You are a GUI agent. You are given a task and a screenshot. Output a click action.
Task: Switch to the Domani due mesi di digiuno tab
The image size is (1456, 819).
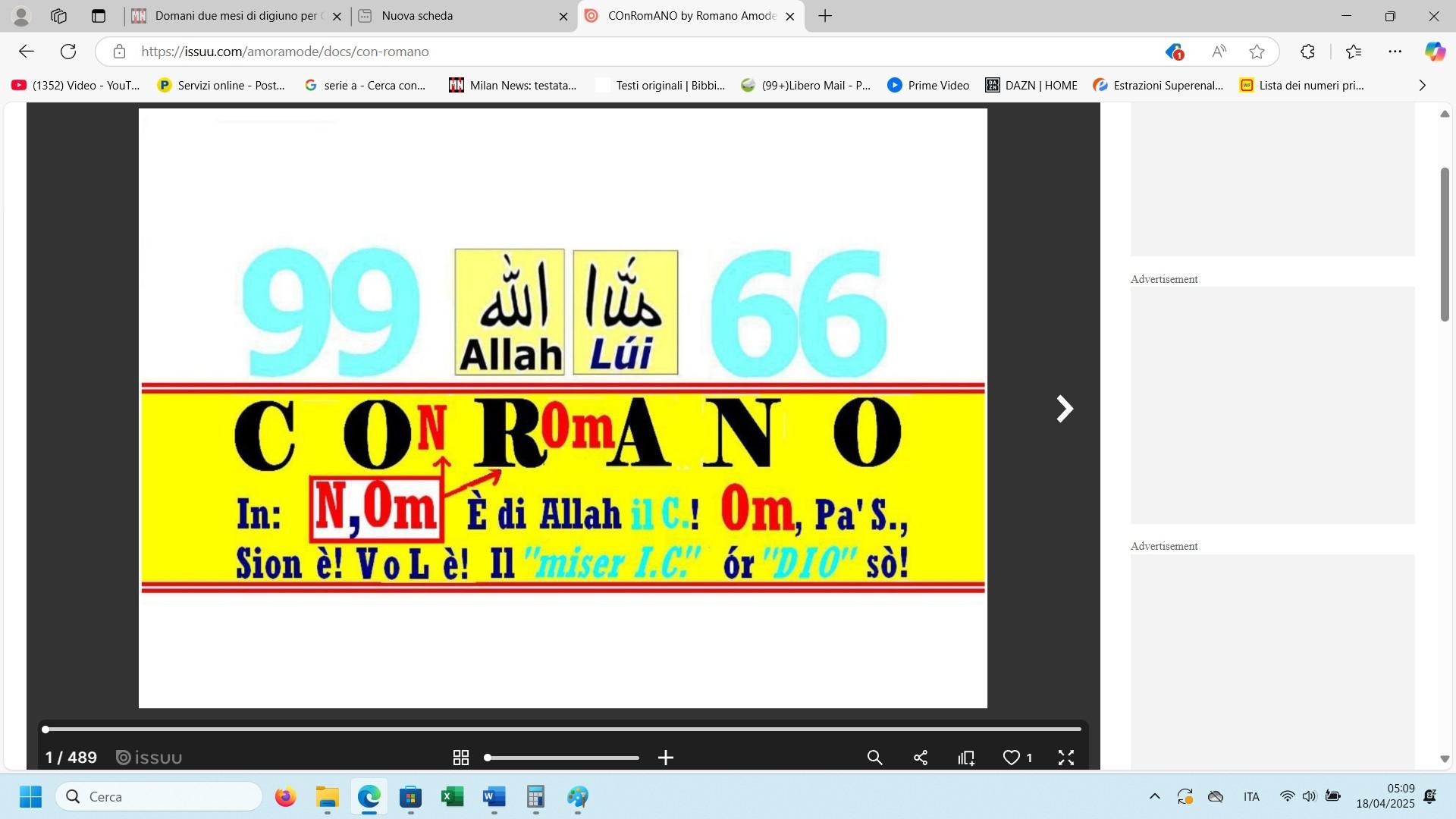(x=235, y=16)
